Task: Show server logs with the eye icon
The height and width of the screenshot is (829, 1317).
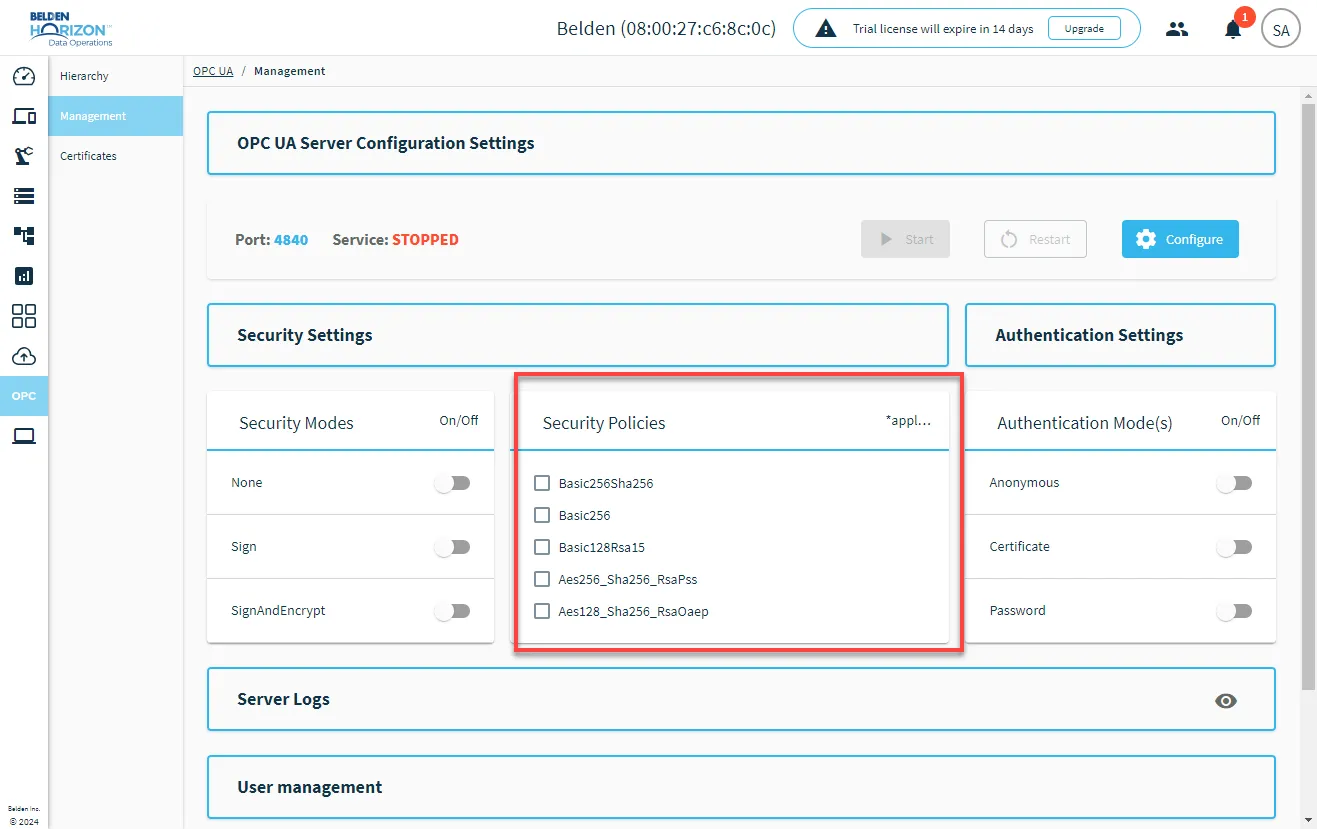Action: (x=1226, y=700)
